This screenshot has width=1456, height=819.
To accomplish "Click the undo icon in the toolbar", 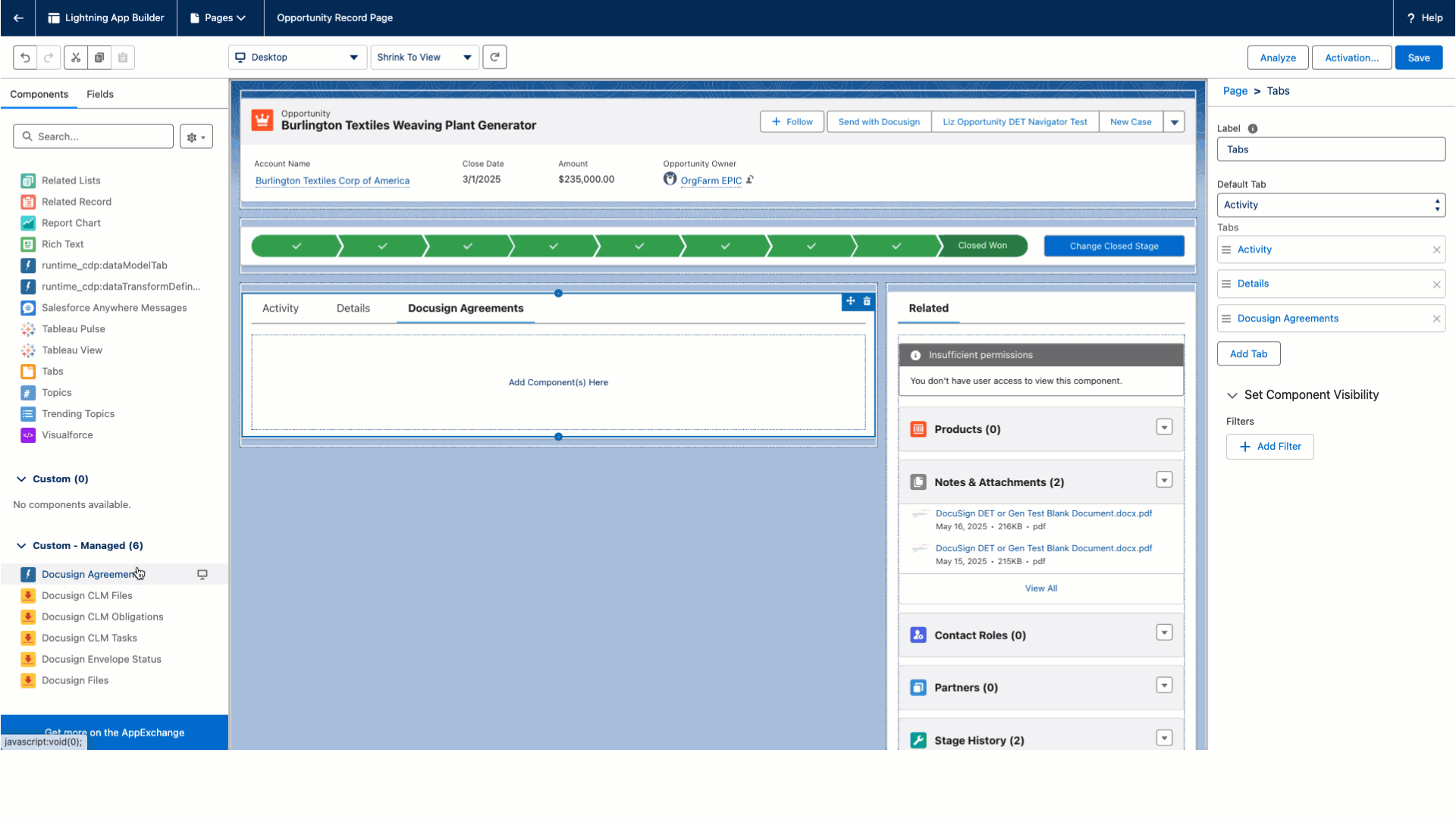I will click(x=24, y=57).
